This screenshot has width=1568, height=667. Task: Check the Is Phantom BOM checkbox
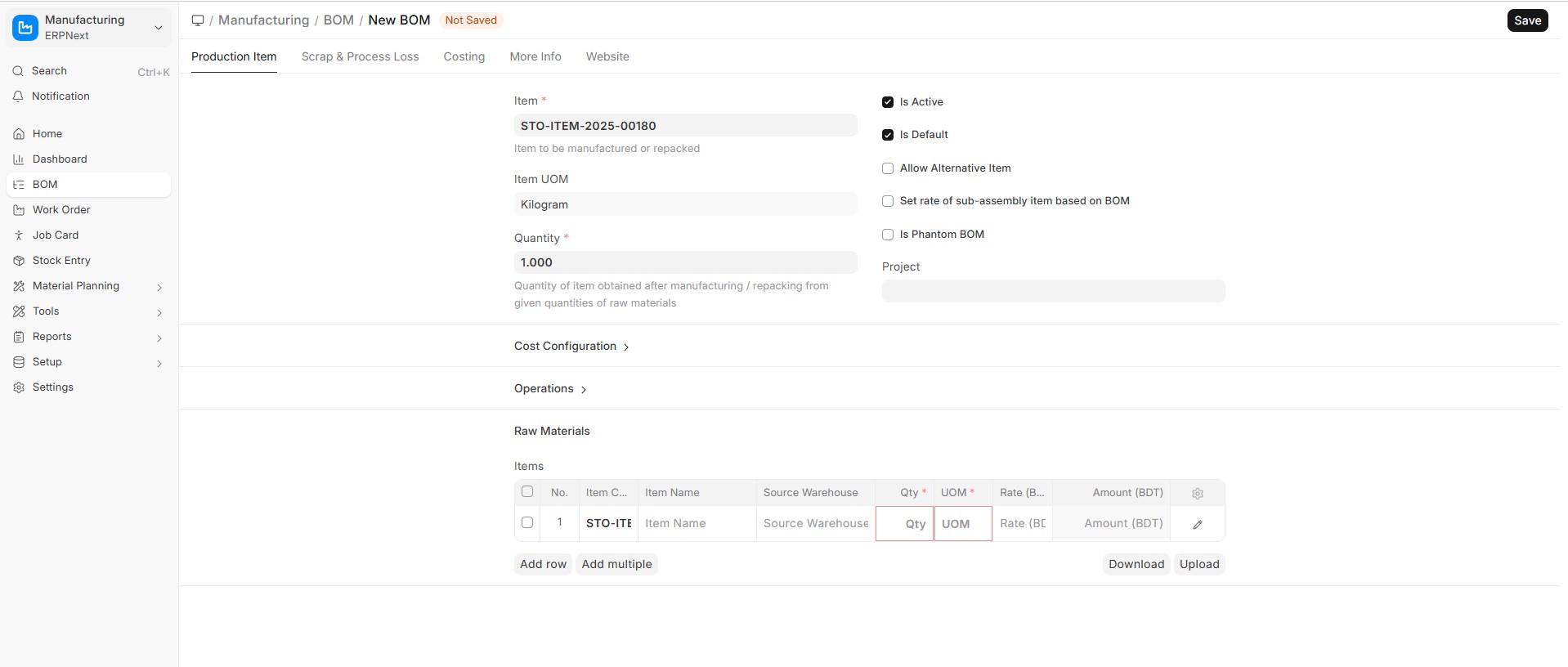point(888,235)
